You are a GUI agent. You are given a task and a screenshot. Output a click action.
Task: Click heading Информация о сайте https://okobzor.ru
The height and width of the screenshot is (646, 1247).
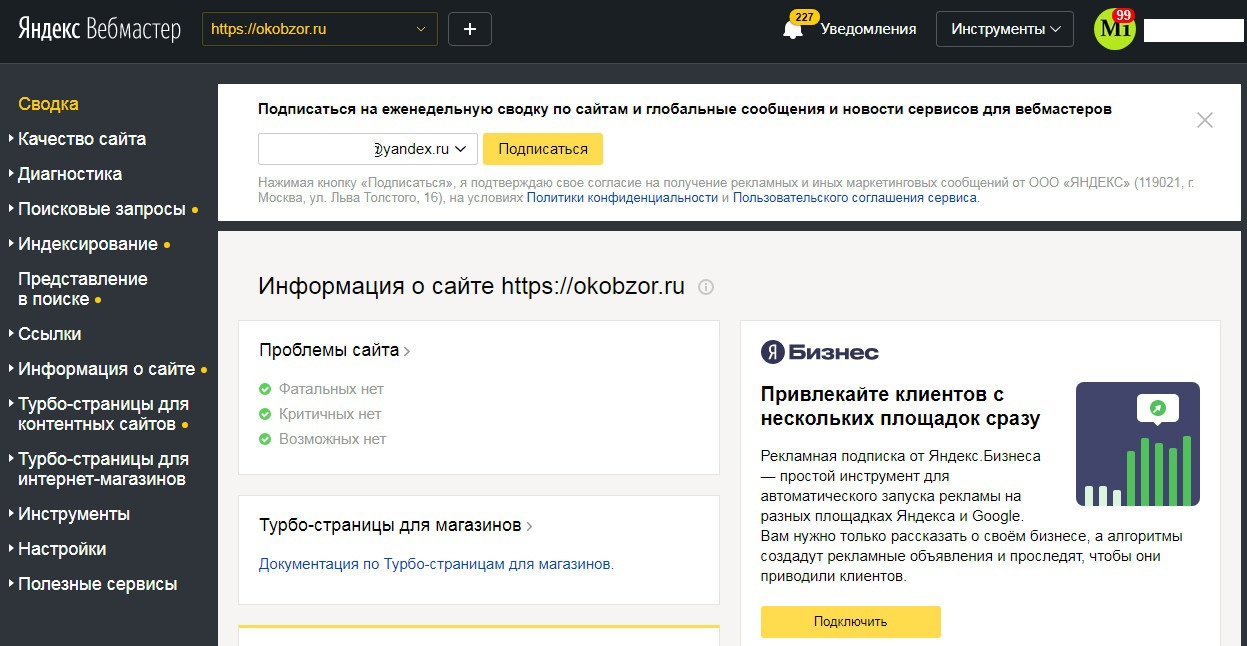[x=472, y=286]
